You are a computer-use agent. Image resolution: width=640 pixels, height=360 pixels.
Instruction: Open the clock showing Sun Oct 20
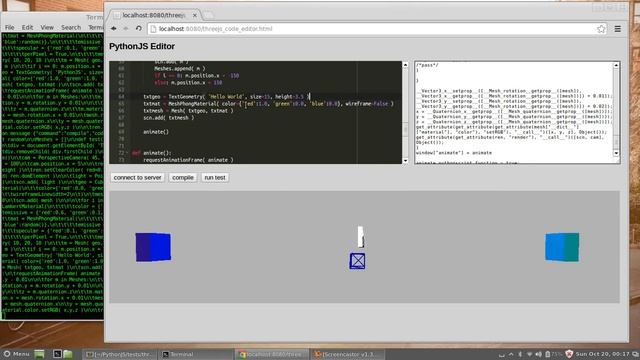[x=602, y=354]
